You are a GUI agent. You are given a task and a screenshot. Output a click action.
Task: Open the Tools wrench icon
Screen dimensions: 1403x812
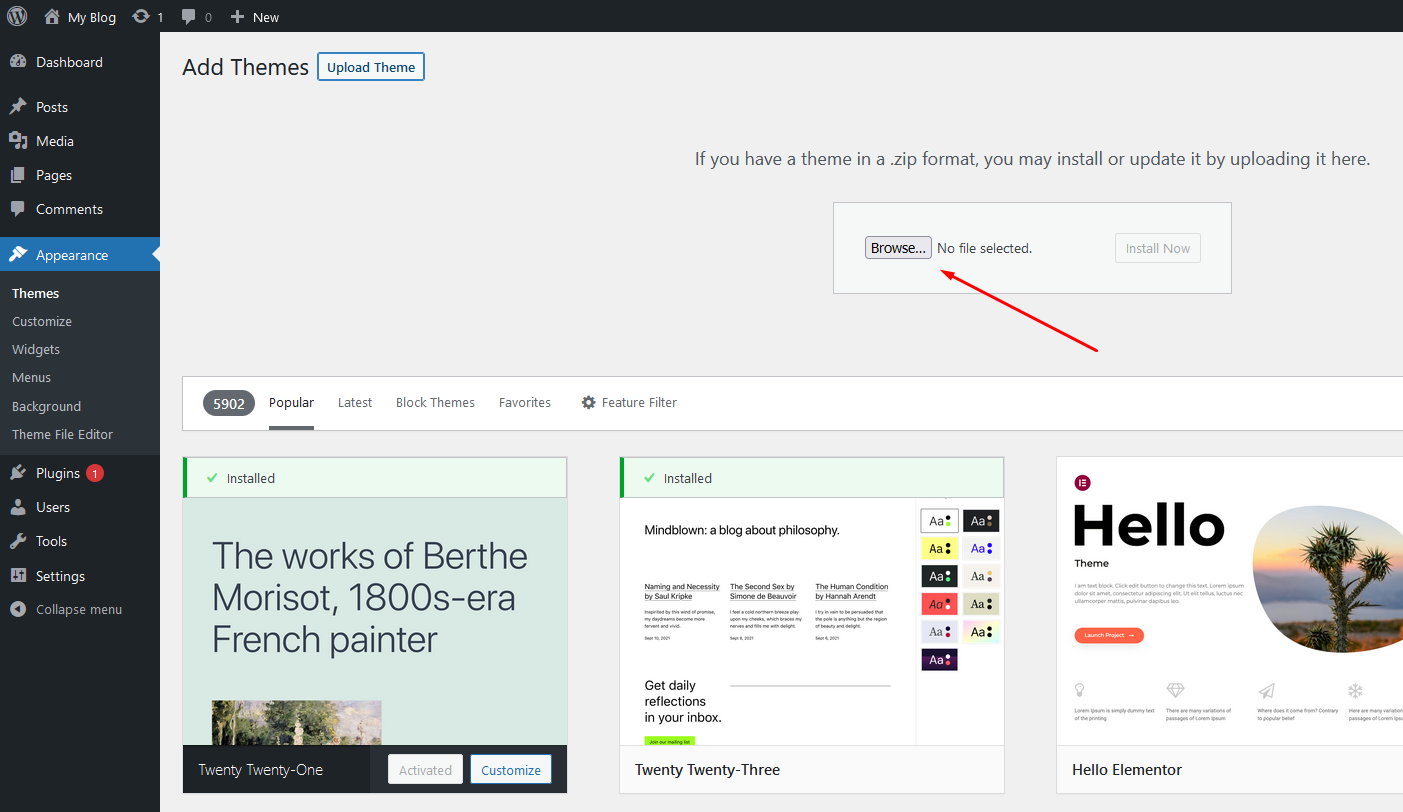tap(18, 541)
